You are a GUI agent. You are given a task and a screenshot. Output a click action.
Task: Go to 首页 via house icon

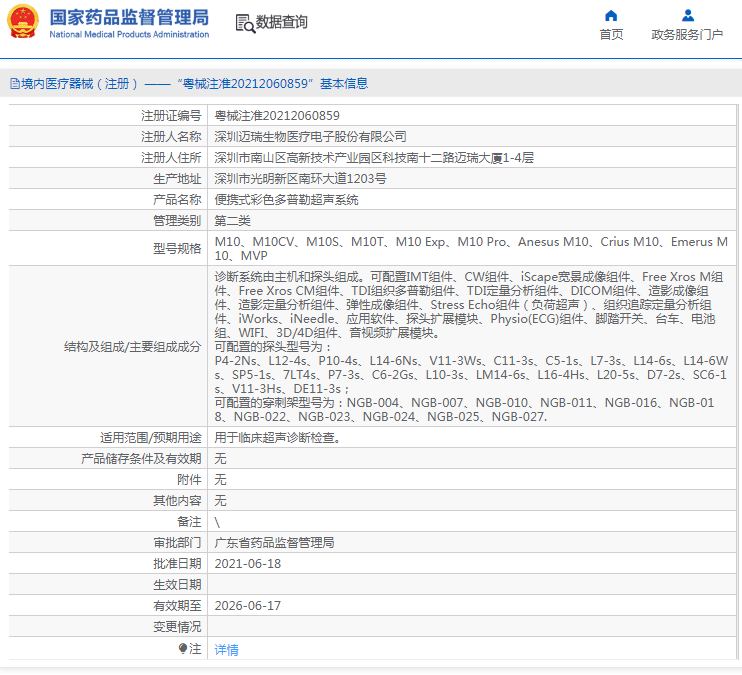click(611, 16)
